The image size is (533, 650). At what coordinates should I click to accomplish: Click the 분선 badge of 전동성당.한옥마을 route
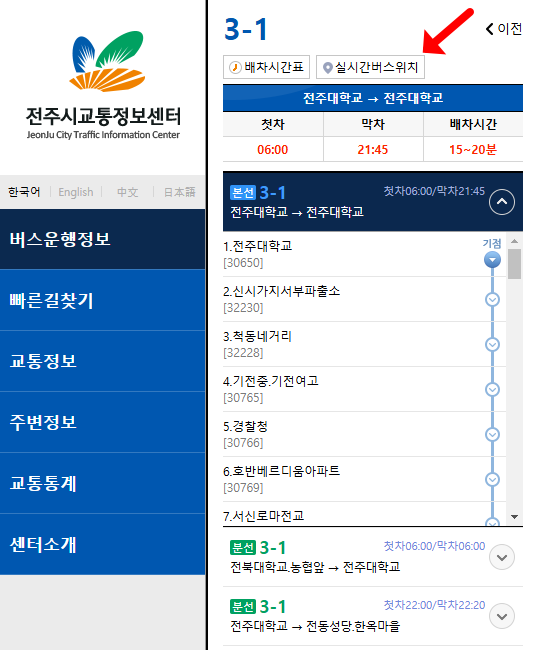[x=243, y=606]
